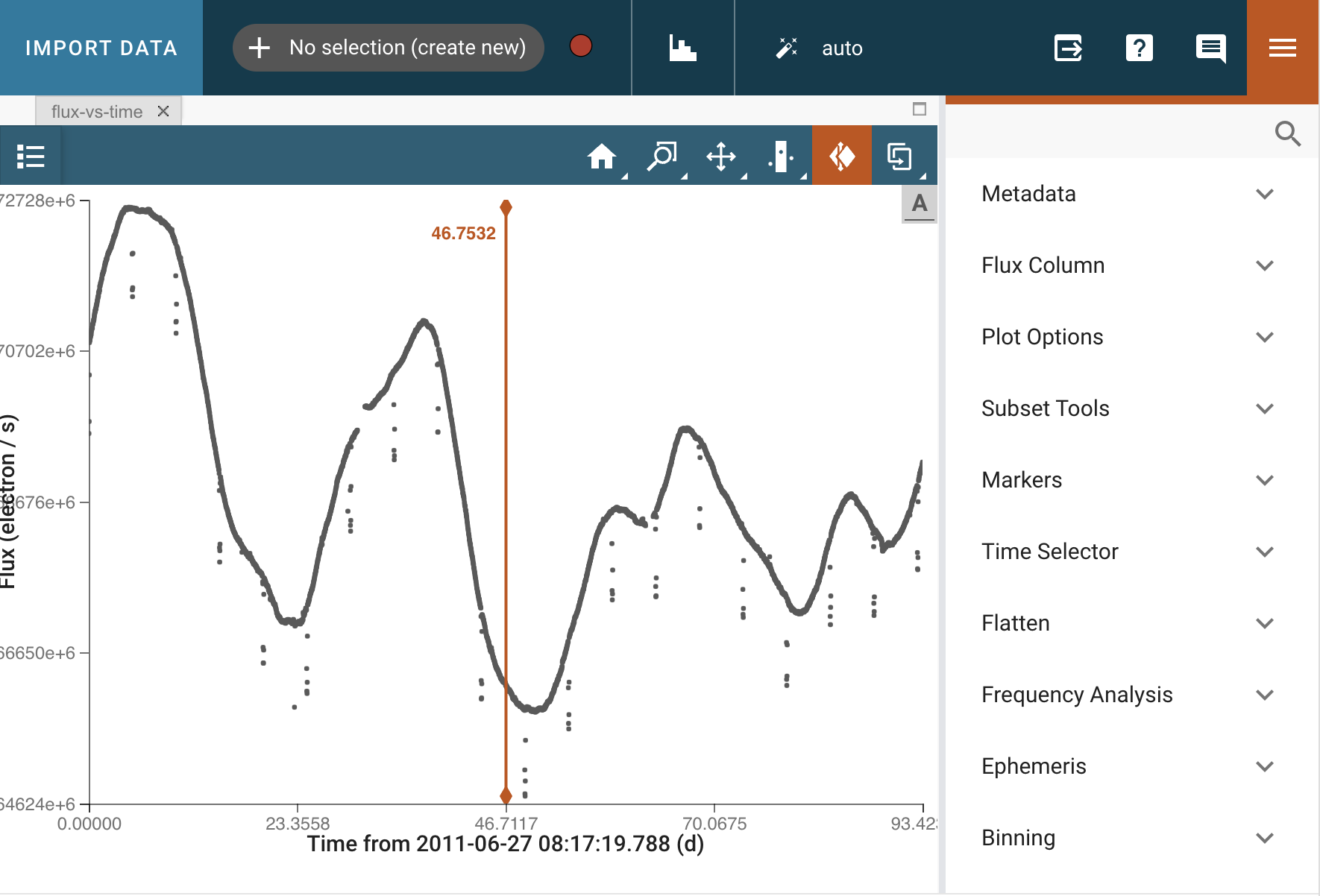
Task: Click the 'A' layer label button on plot
Action: pyautogui.click(x=920, y=204)
